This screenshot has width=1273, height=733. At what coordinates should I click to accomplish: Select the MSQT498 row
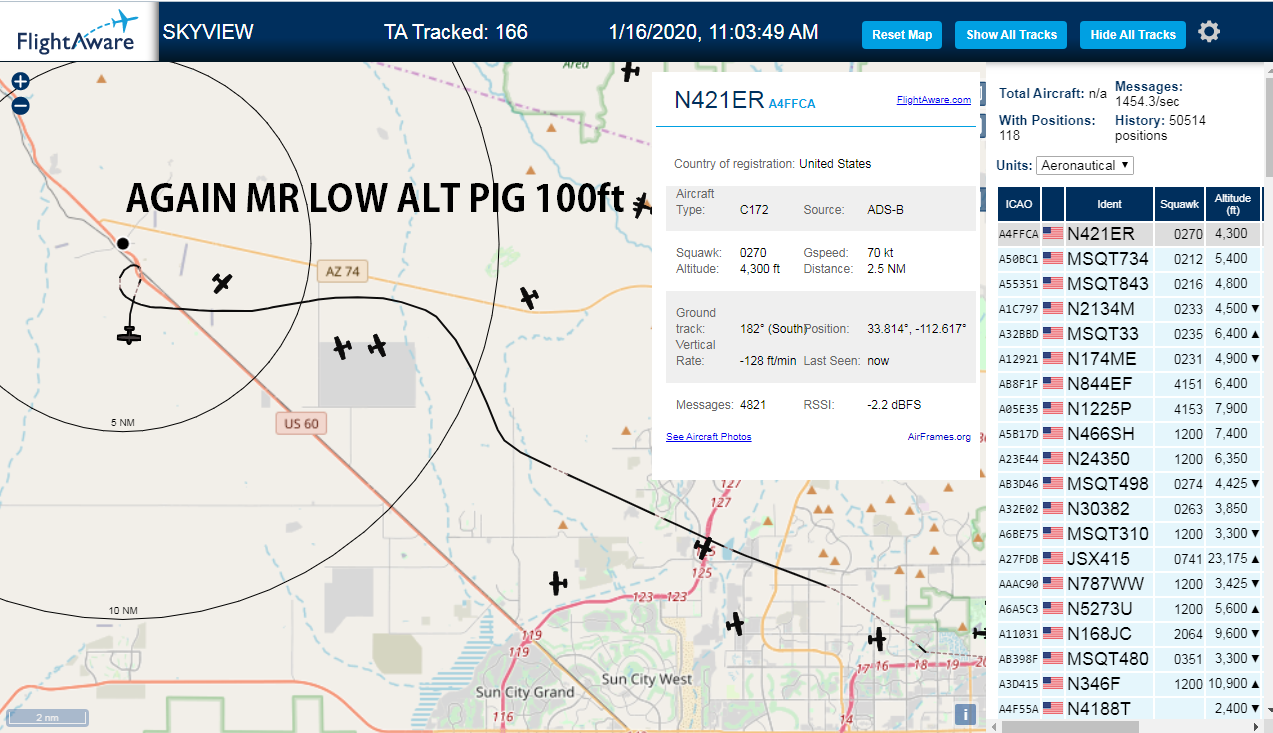coord(1130,484)
